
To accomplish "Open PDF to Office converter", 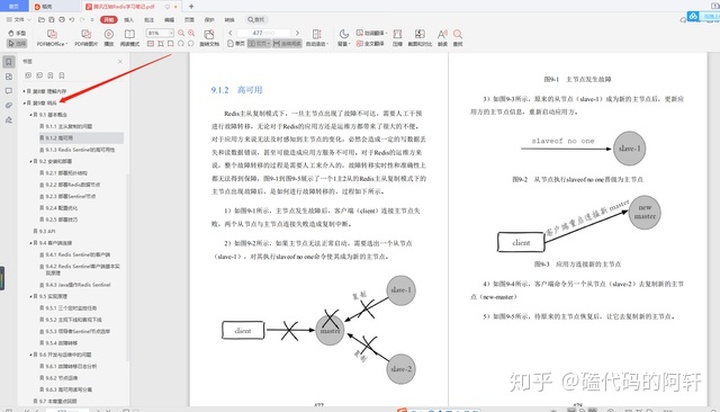I will tap(52, 38).
